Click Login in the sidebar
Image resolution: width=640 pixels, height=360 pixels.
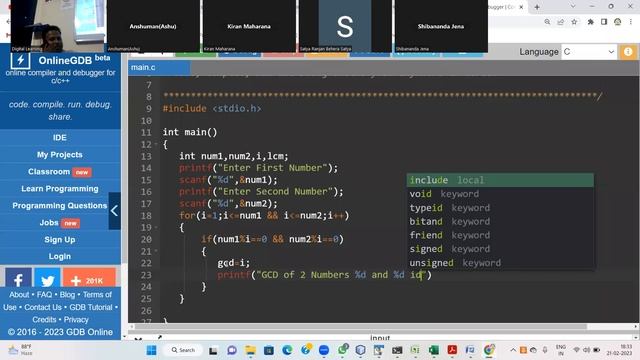(60, 256)
